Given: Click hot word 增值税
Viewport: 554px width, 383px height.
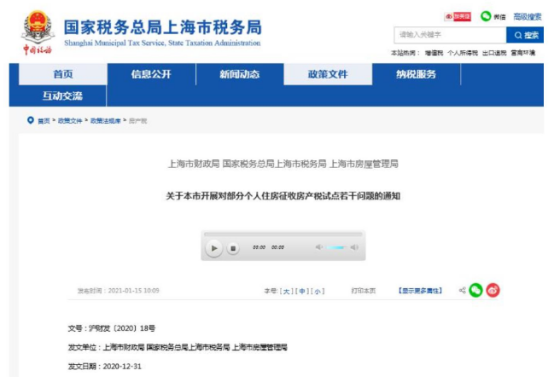Looking at the screenshot, I should pyautogui.click(x=434, y=53).
